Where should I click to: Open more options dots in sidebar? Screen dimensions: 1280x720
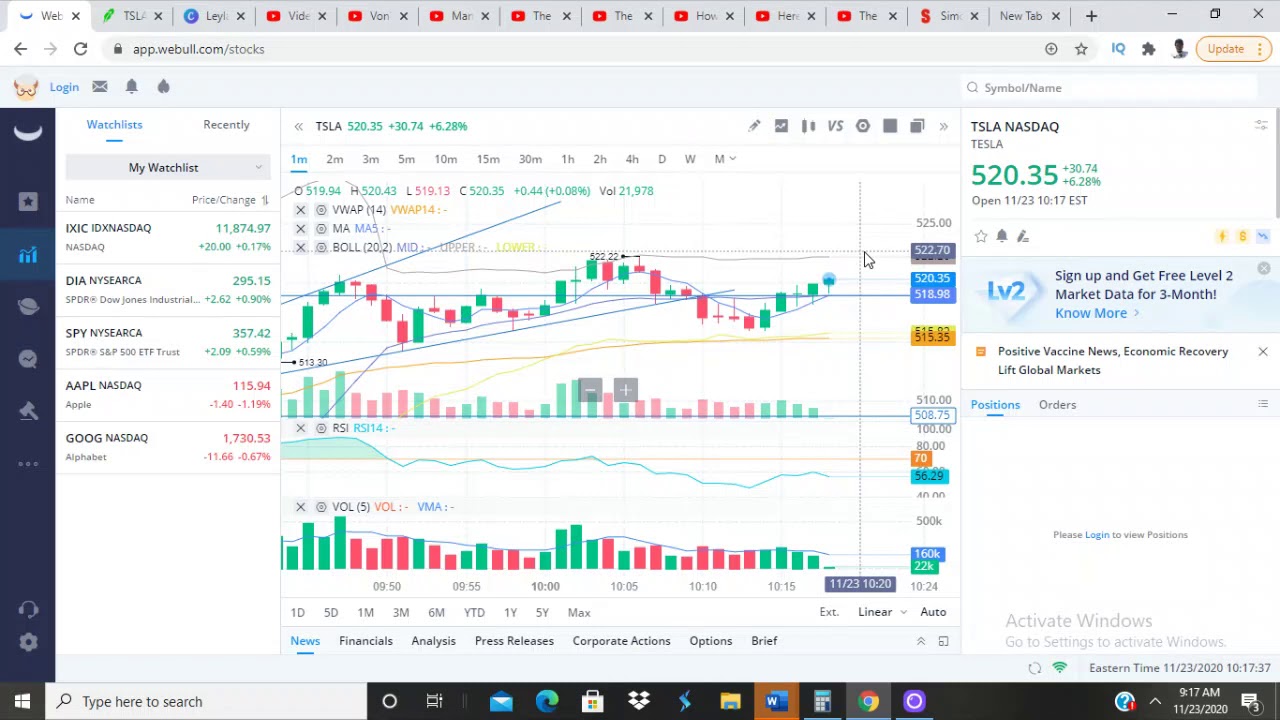pyautogui.click(x=28, y=463)
